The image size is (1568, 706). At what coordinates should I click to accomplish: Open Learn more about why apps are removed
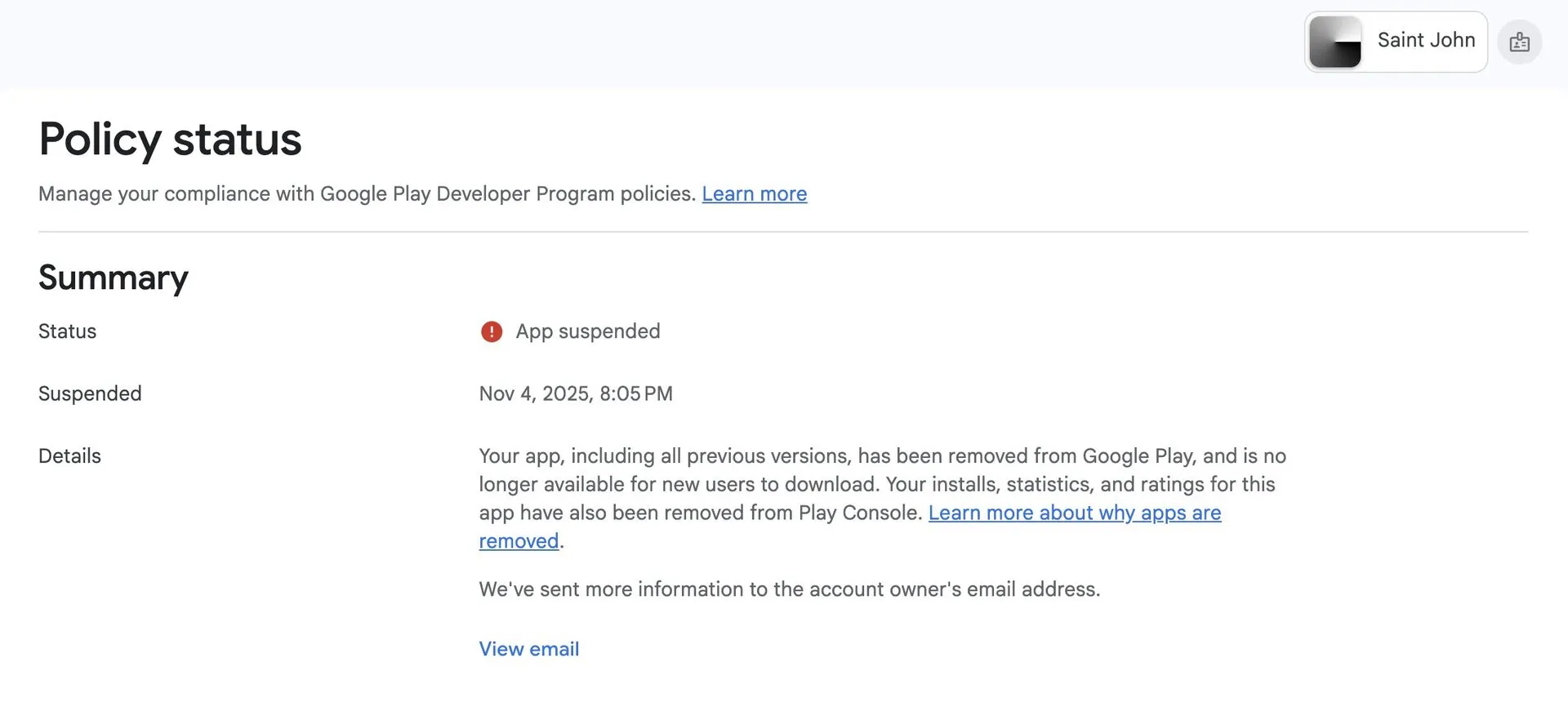point(1074,513)
